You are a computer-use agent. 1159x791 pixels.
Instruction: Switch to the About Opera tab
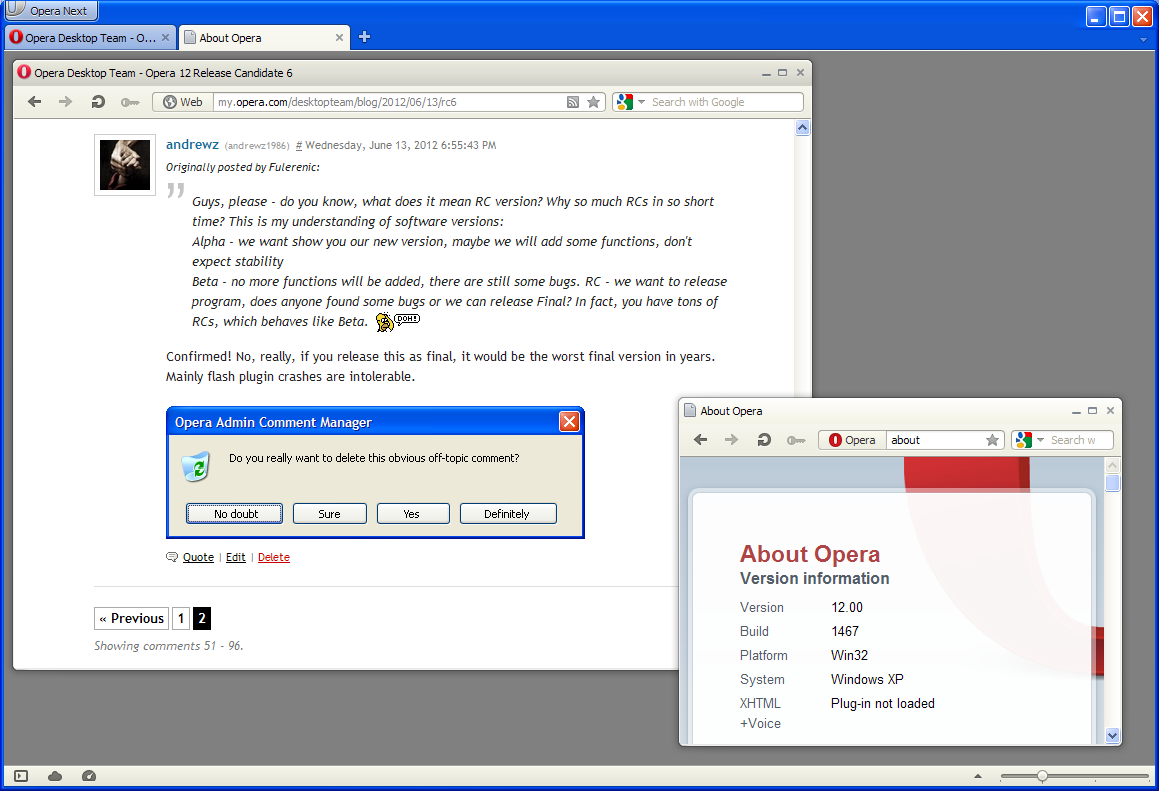coord(263,38)
